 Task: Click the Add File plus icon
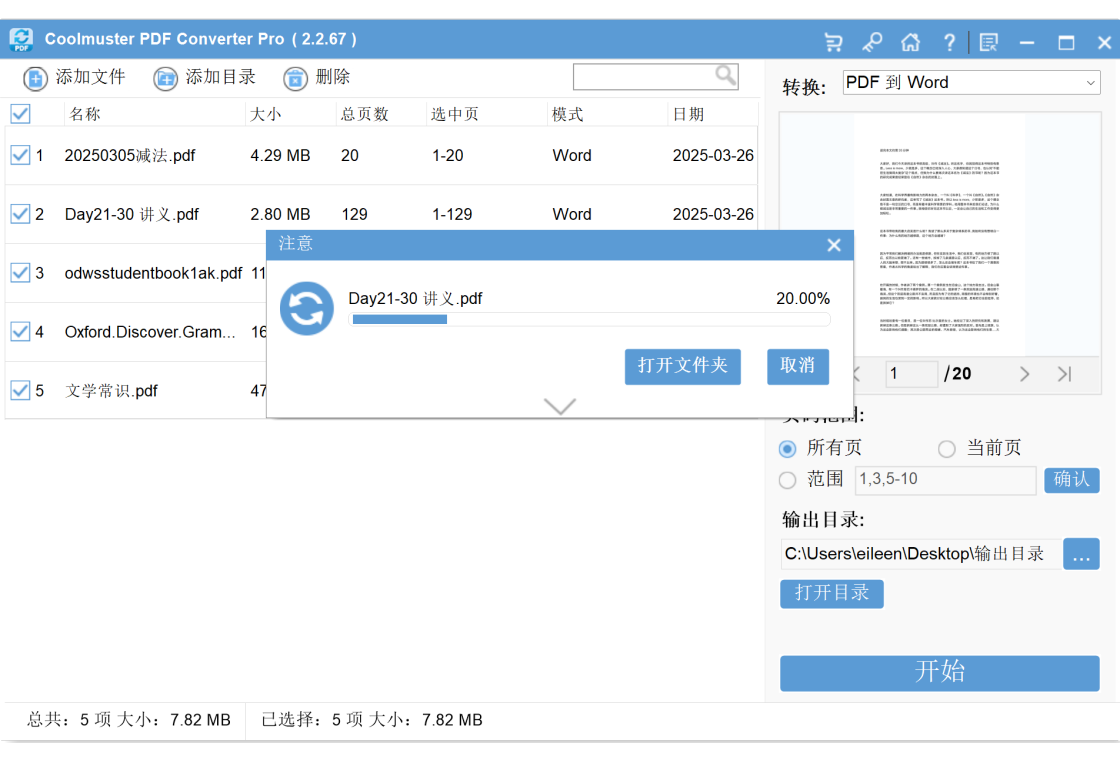34,77
